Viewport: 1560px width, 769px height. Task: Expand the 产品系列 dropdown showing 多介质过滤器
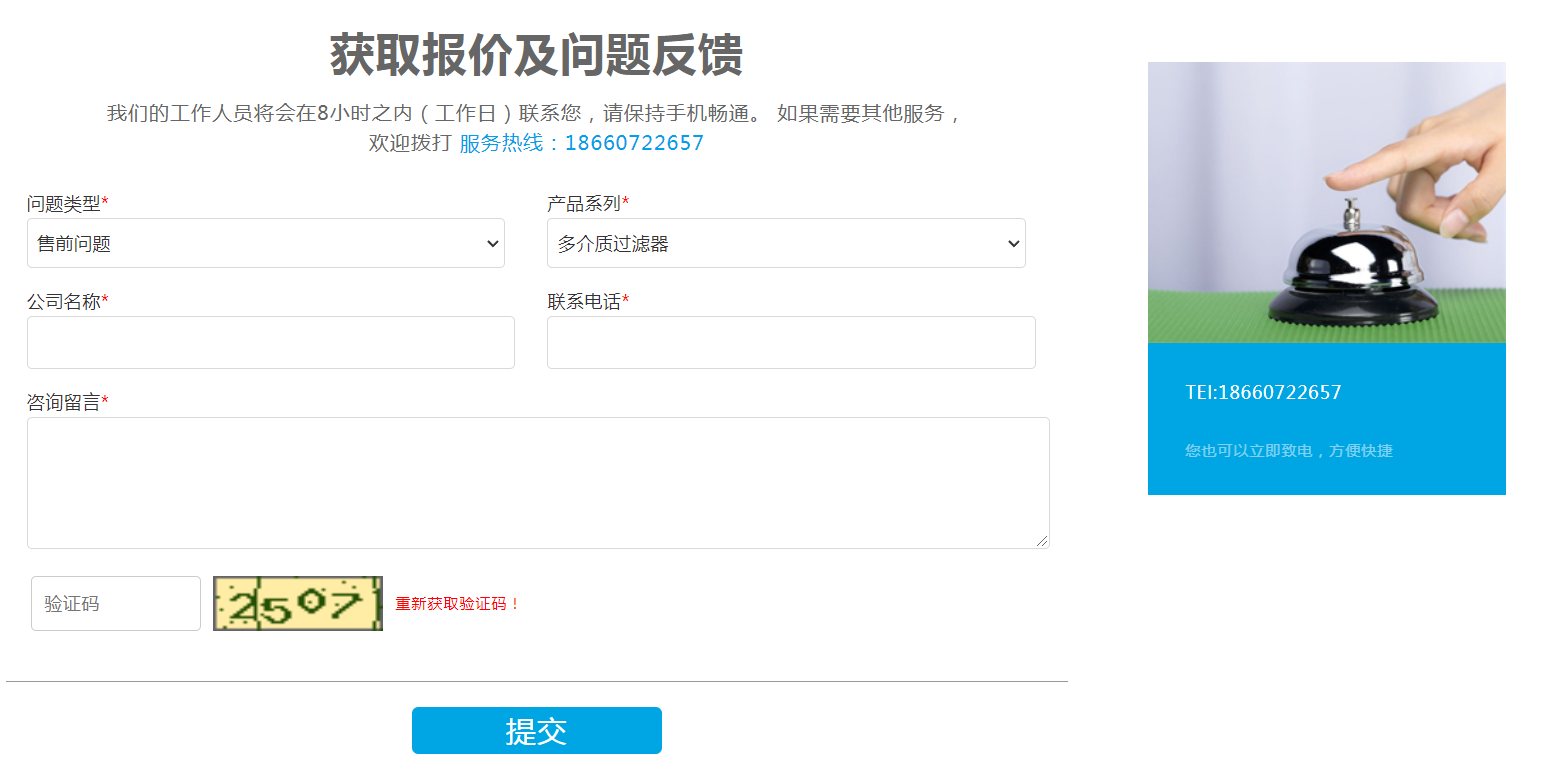click(785, 243)
